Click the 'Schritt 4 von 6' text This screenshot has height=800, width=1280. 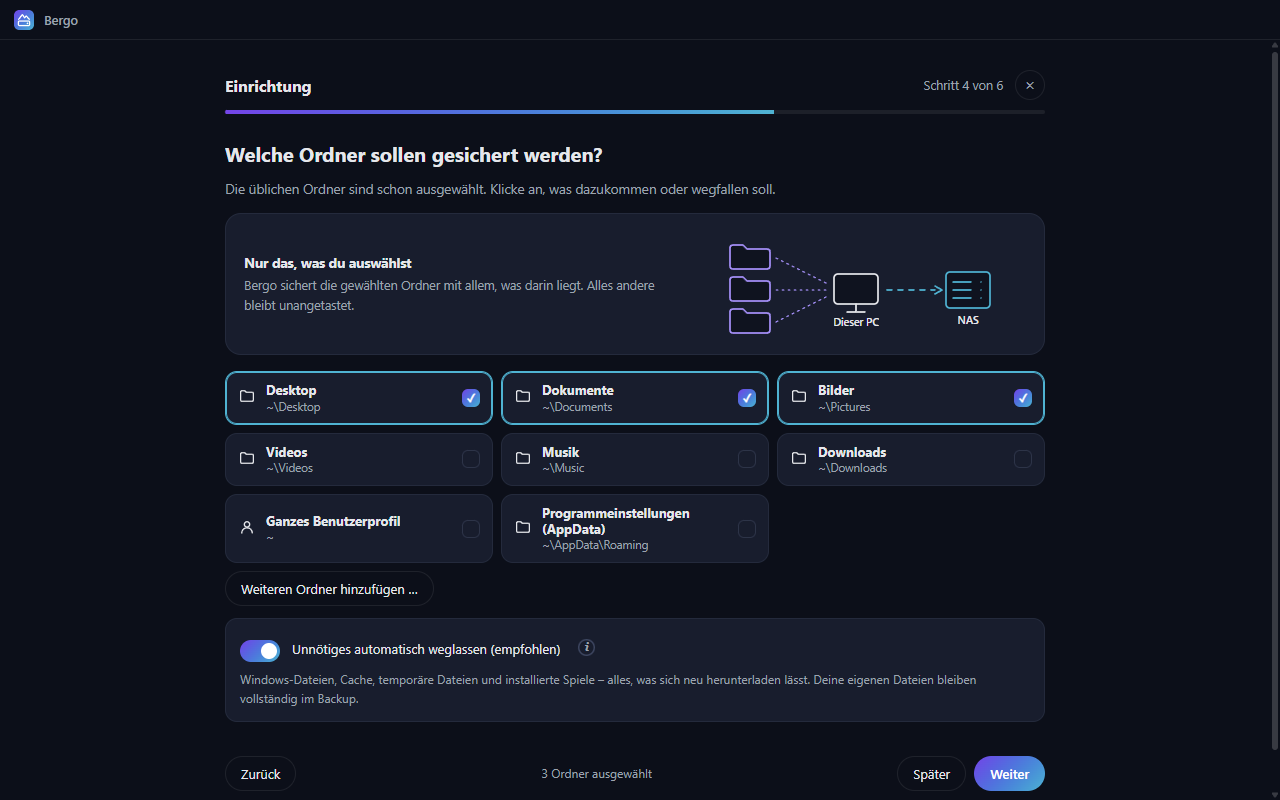(963, 86)
